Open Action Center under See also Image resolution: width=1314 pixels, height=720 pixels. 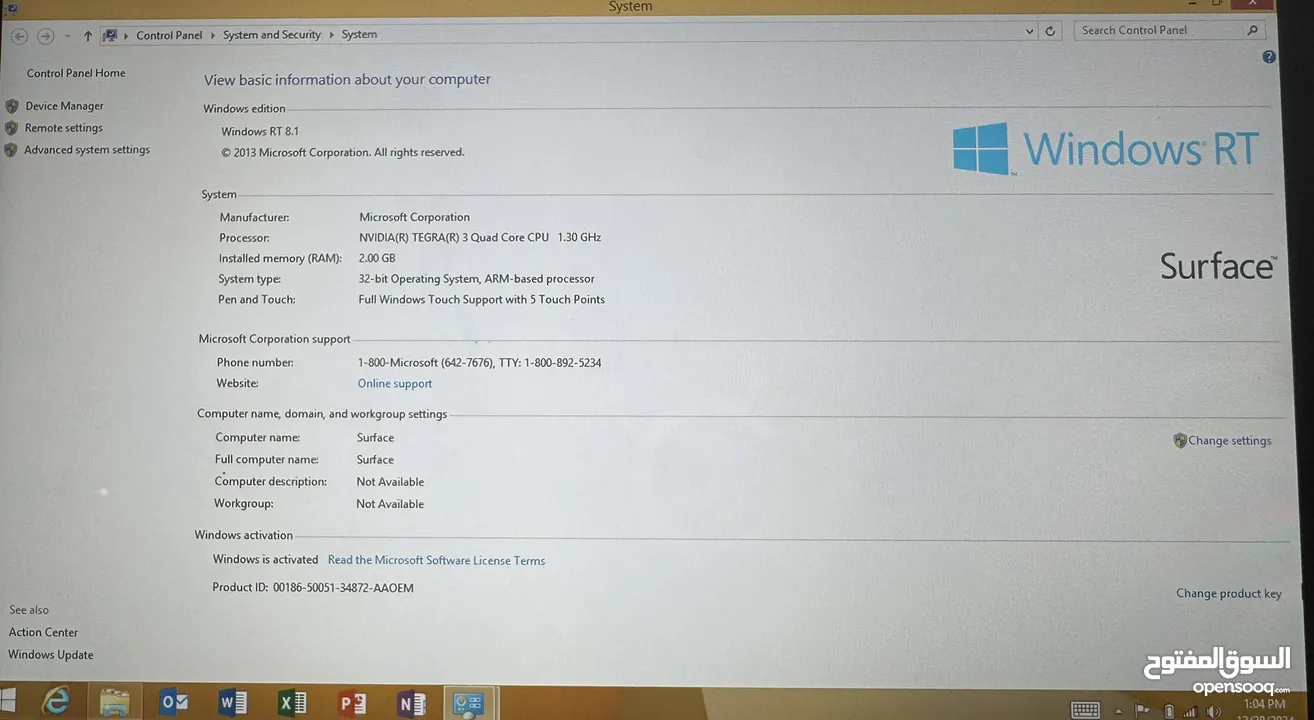[43, 633]
